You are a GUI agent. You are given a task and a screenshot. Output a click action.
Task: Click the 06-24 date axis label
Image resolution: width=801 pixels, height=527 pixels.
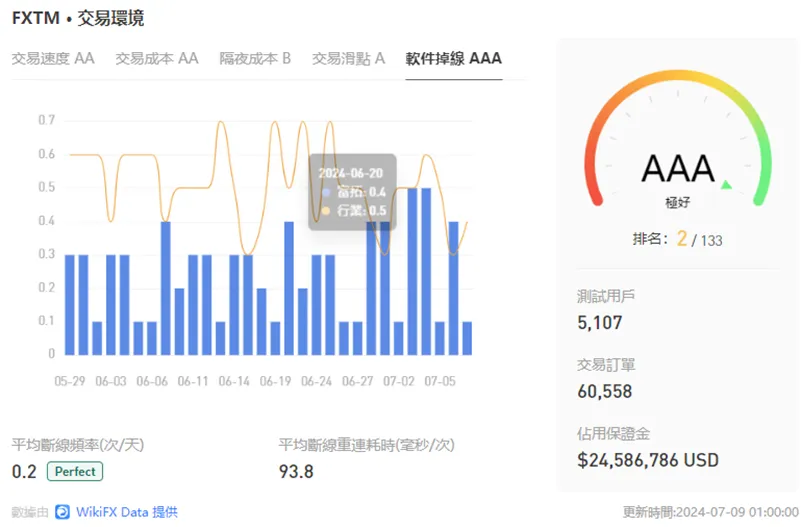click(316, 381)
